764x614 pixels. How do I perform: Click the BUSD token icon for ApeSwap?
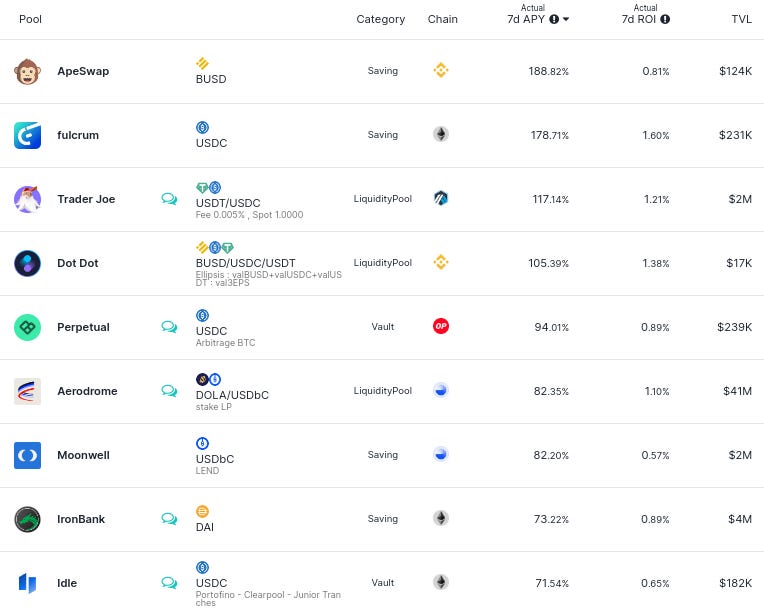[x=202, y=63]
